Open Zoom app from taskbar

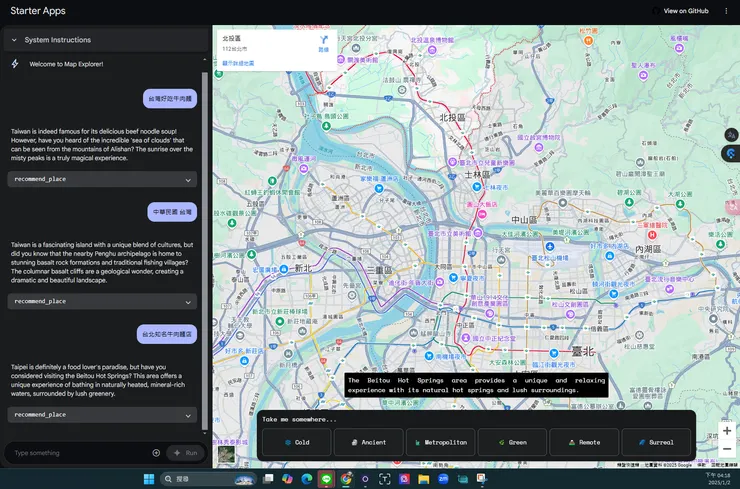(443, 479)
